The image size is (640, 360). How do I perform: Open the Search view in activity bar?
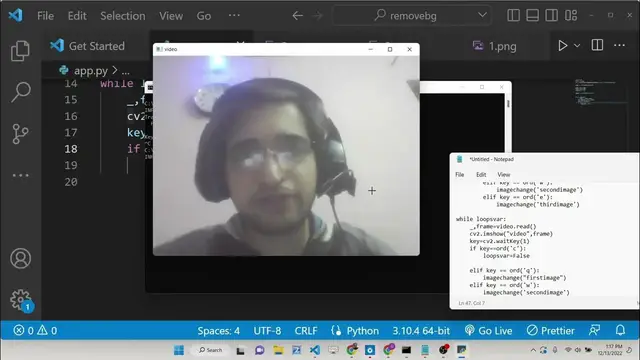20,92
